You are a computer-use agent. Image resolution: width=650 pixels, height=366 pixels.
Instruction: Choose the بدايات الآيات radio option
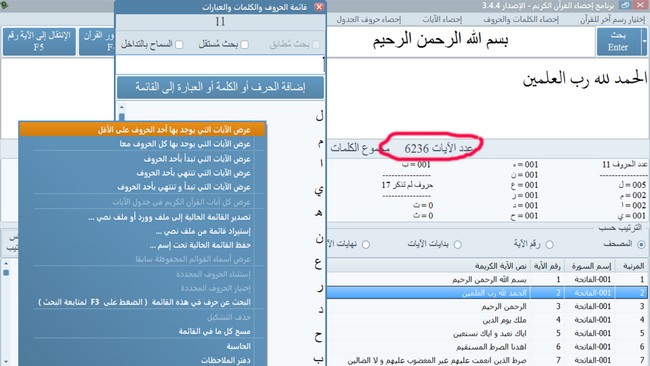tap(457, 245)
